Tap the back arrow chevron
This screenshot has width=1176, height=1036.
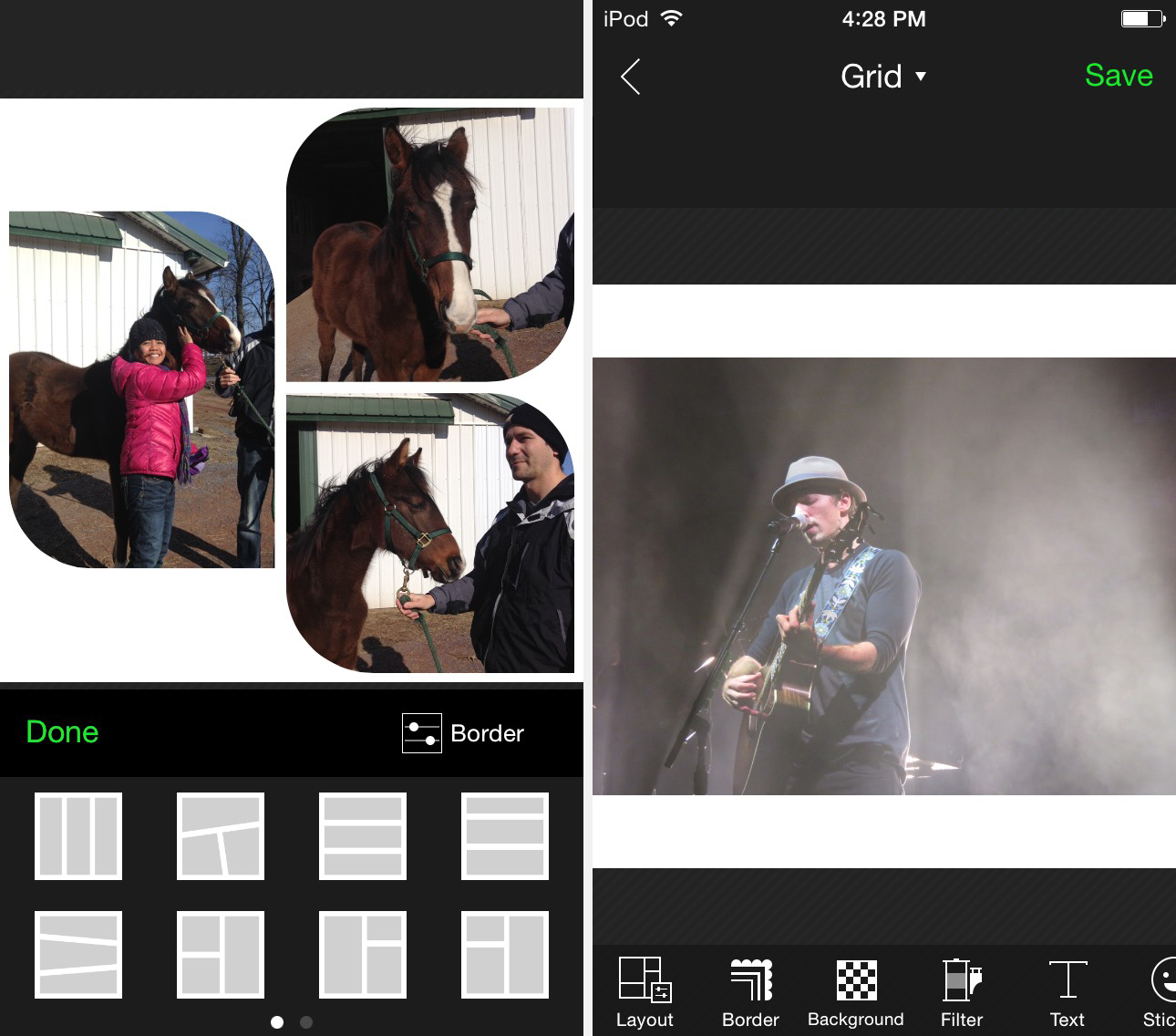click(x=631, y=77)
